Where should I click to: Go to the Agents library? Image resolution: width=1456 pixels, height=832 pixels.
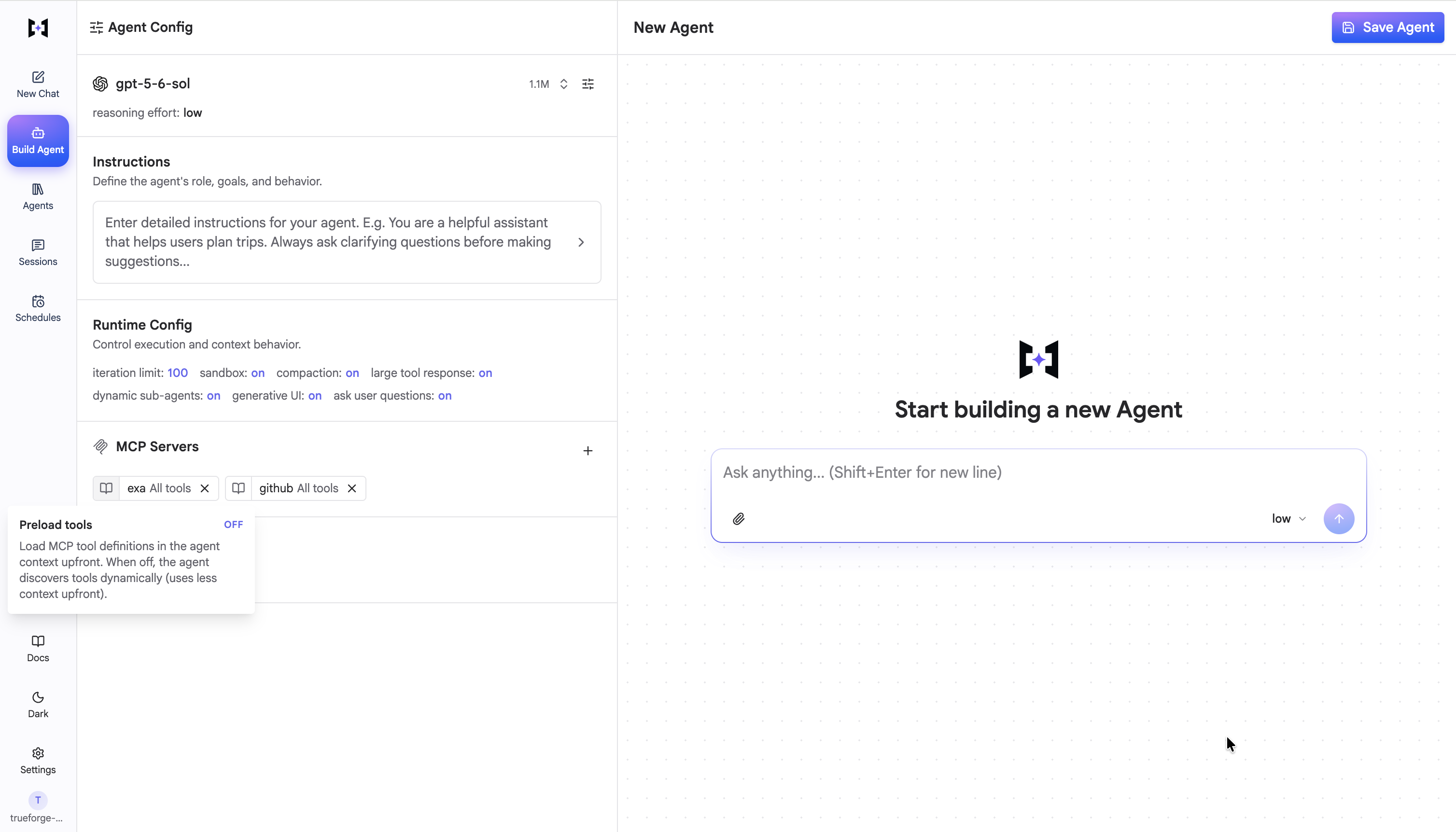(38, 196)
